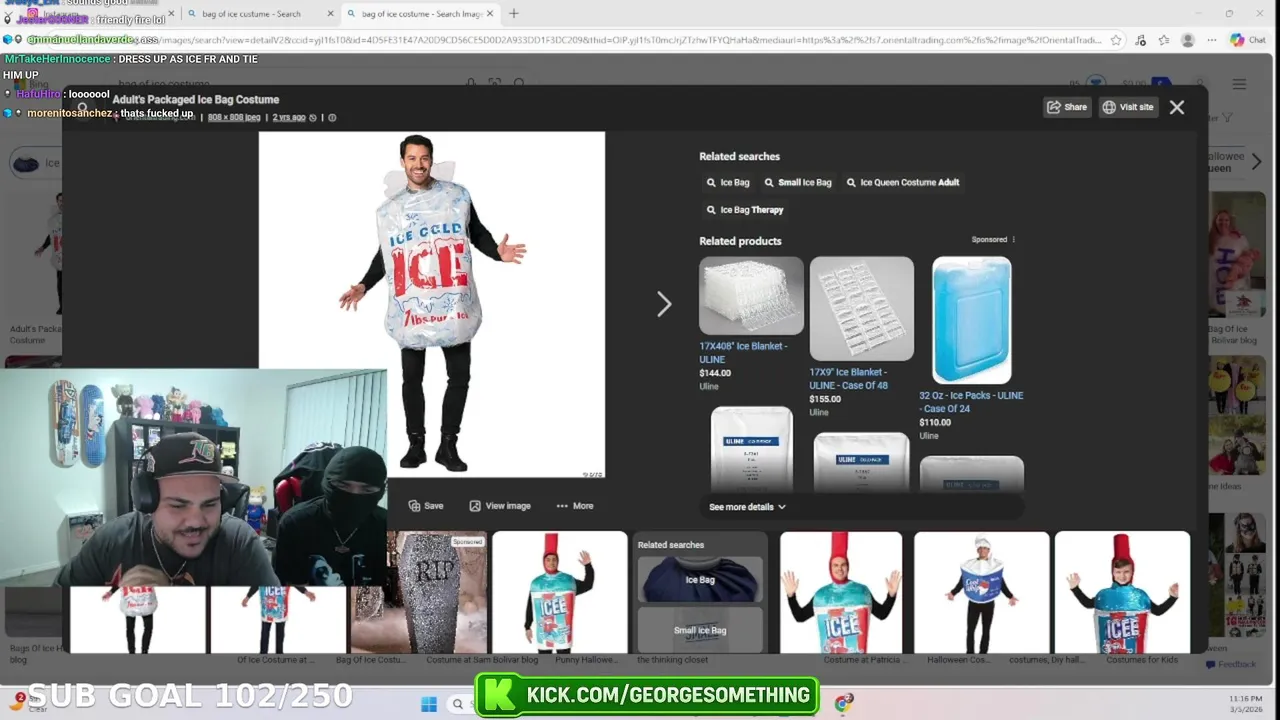Screen dimensions: 1280x720
Task: Expand See more details
Action: tap(747, 507)
